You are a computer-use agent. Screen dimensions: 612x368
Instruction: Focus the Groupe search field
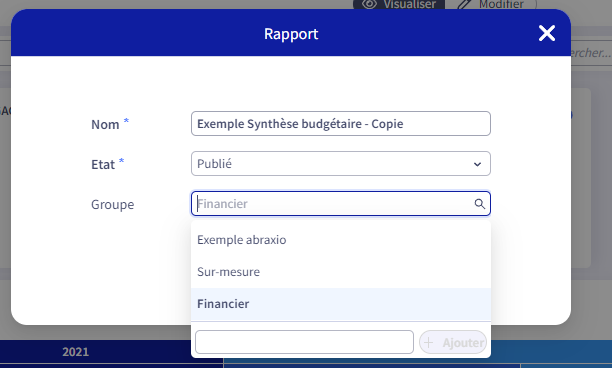(x=341, y=203)
